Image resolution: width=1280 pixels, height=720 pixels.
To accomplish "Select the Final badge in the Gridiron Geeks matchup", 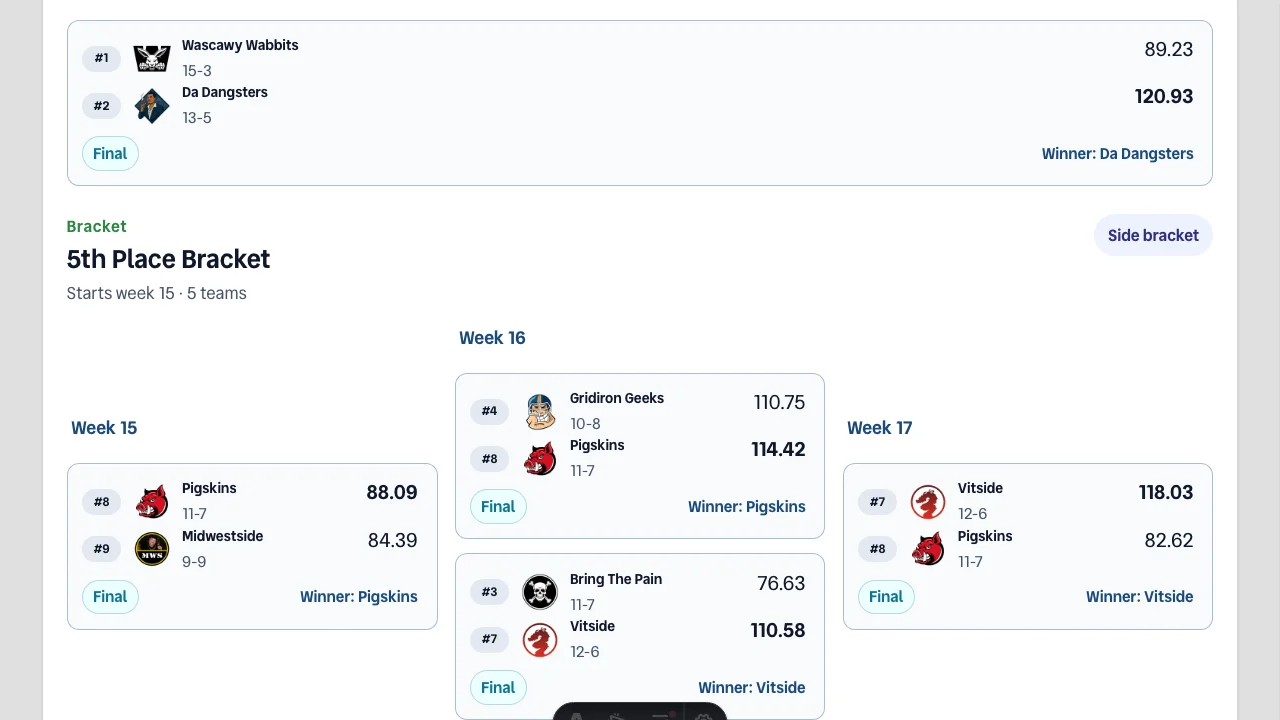I will (x=498, y=507).
